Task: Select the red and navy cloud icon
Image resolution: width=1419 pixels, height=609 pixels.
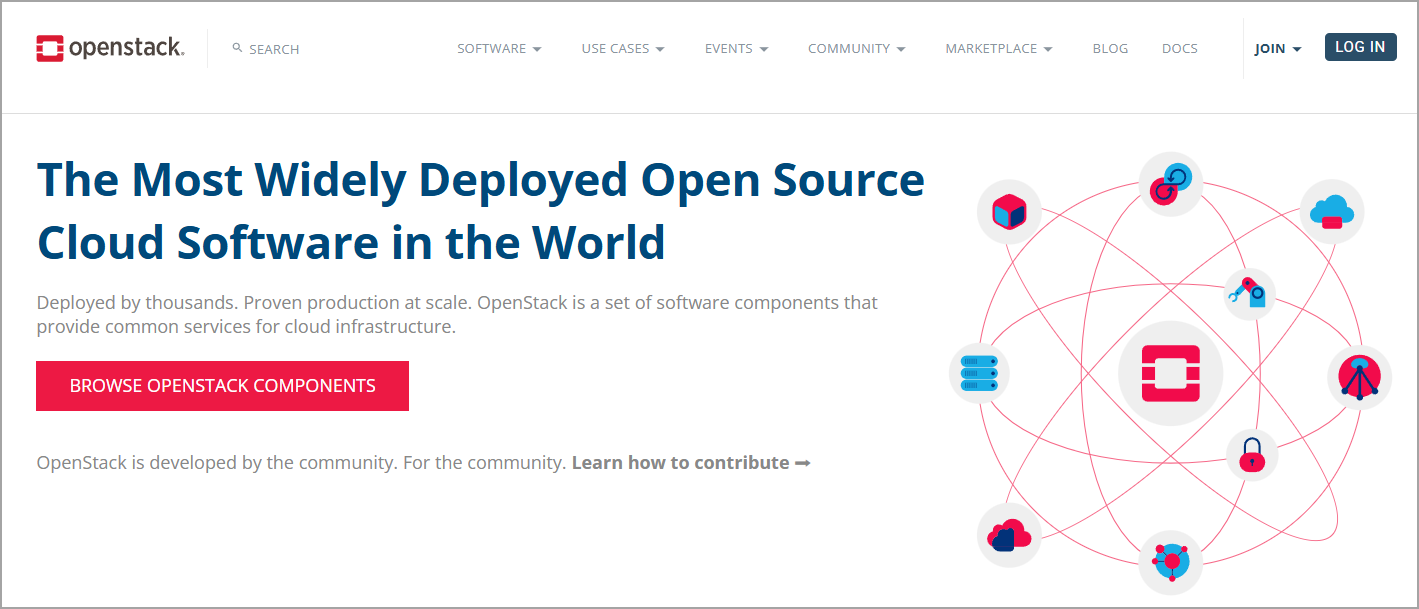Action: 1009,536
